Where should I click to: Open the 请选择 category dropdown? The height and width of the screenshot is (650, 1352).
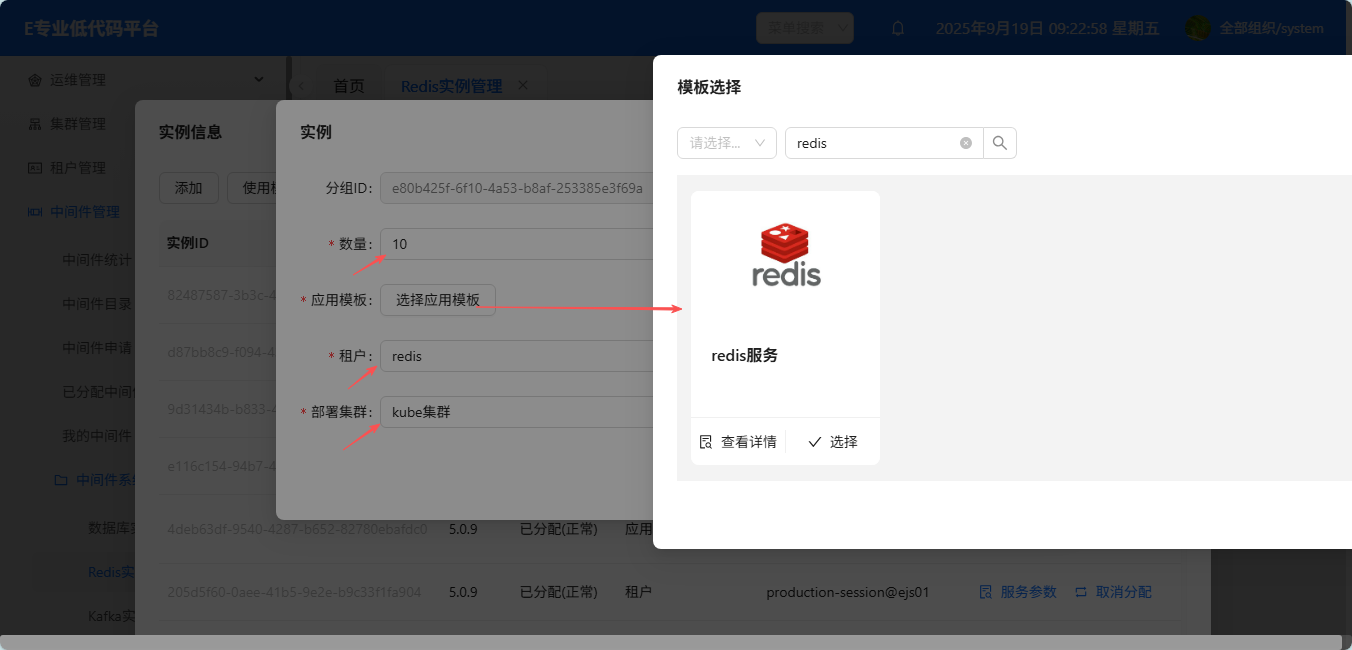pos(727,143)
